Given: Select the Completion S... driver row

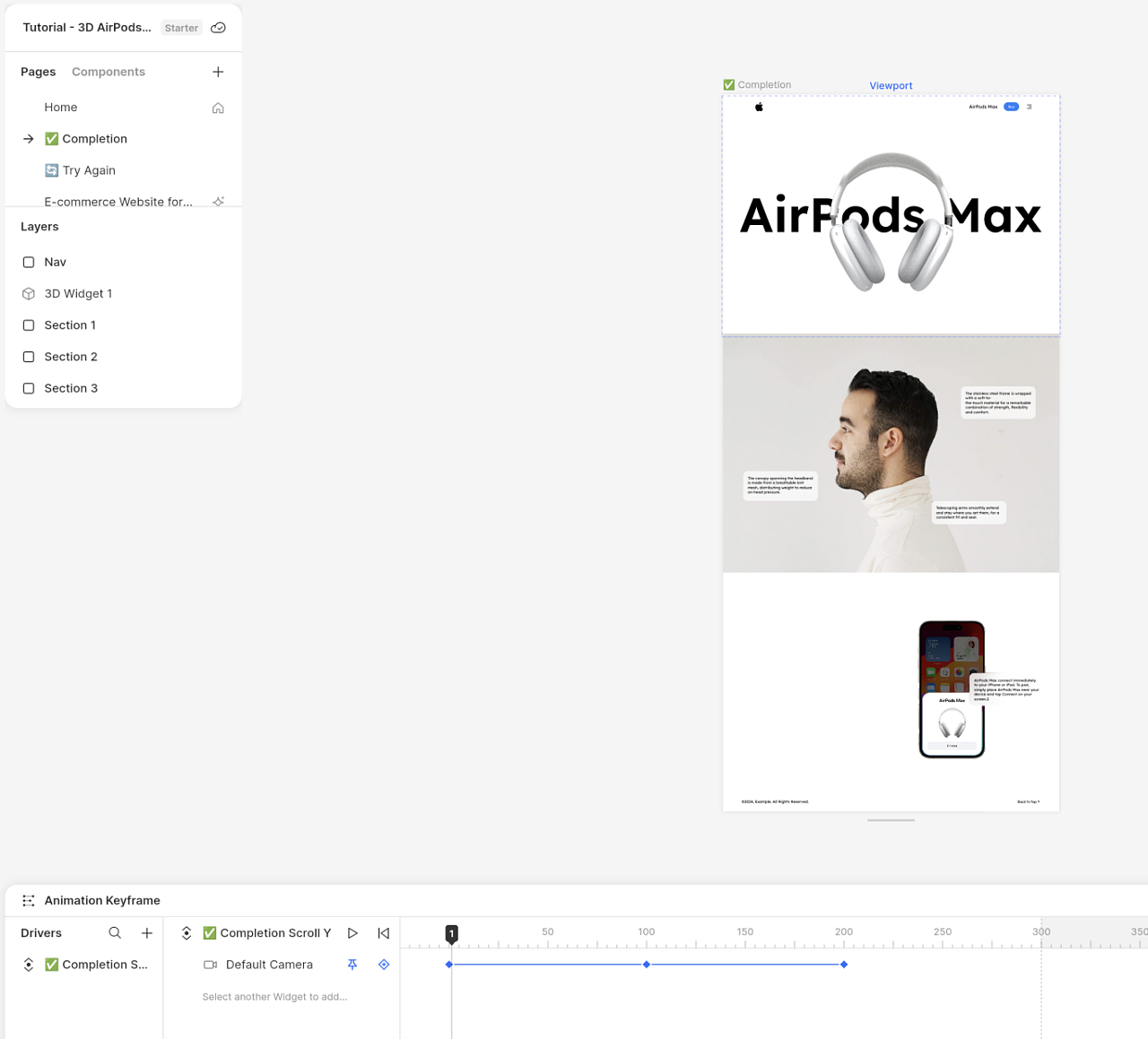Looking at the screenshot, I should point(84,965).
